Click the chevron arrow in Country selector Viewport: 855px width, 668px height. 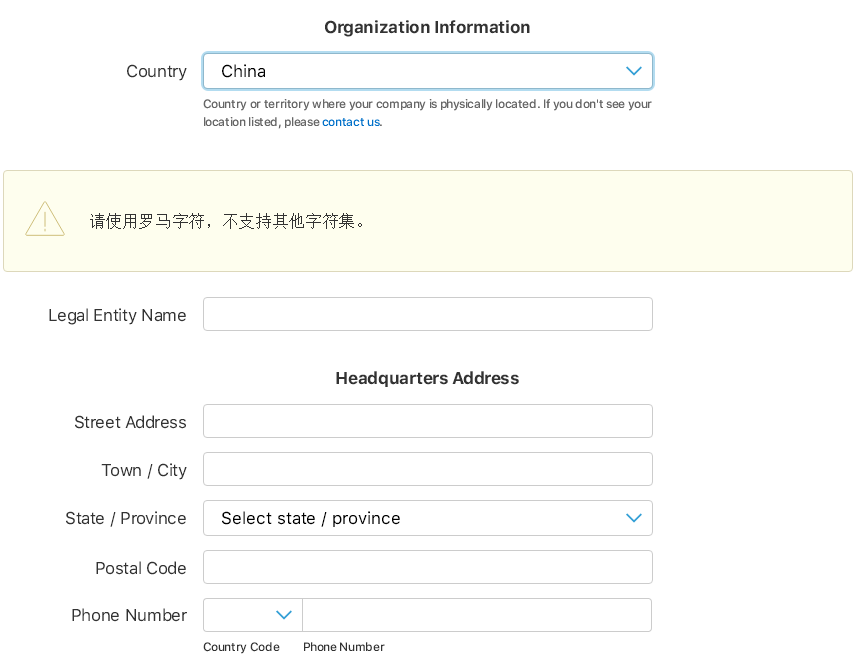[633, 71]
